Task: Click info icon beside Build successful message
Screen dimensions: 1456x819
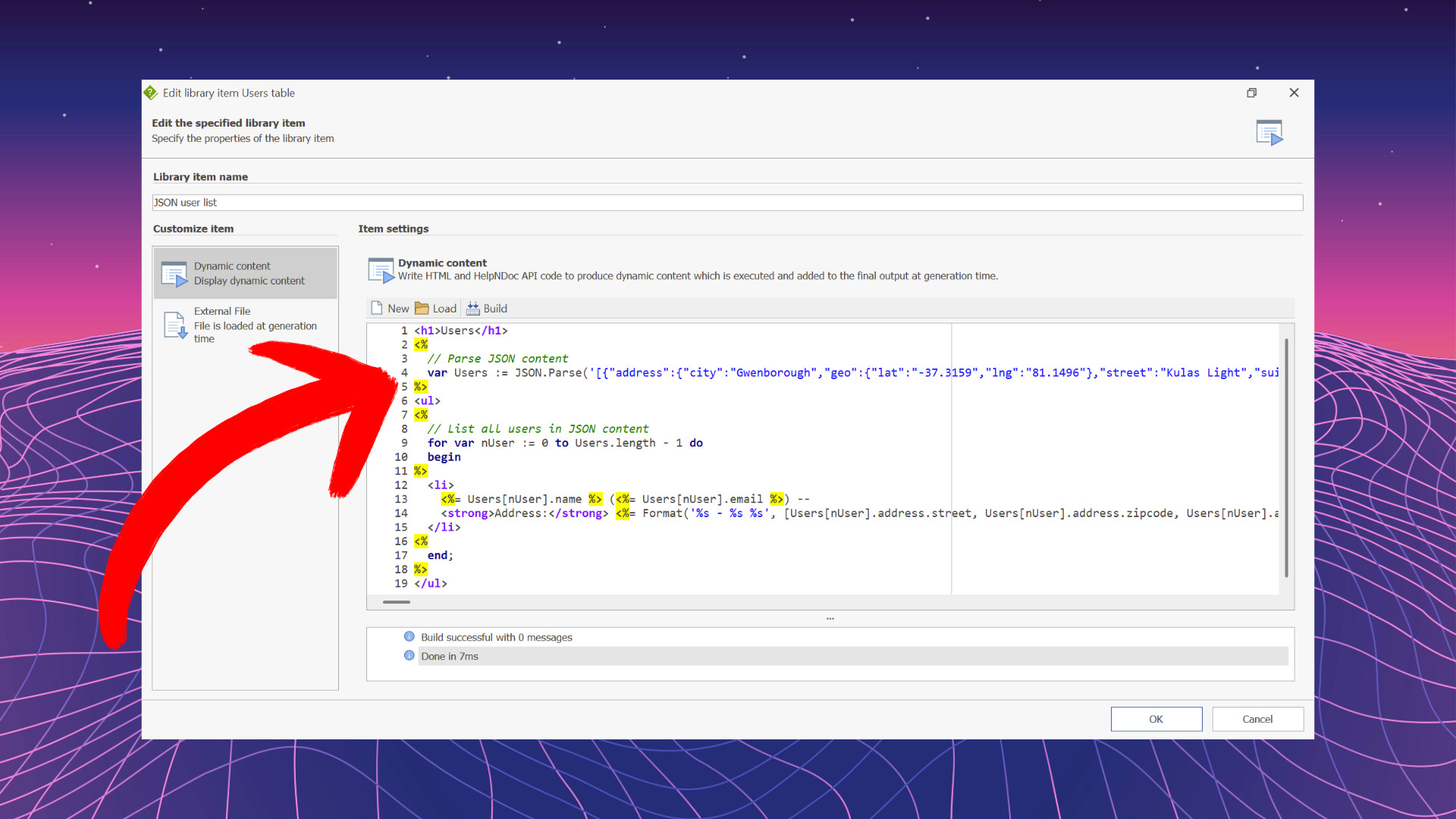Action: 409,637
